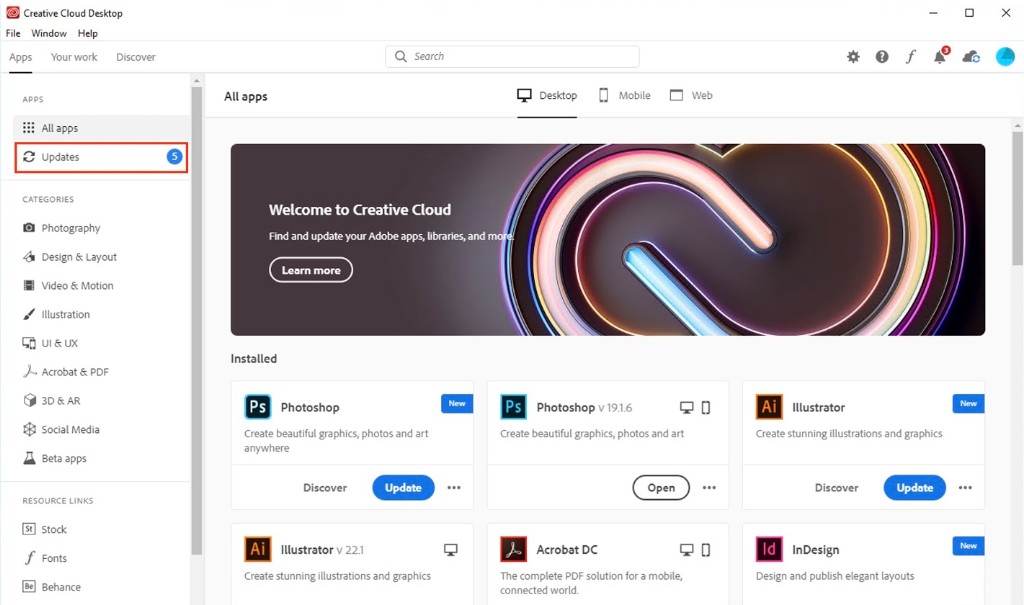
Task: Click Learn more on the welcome banner
Action: [x=311, y=270]
